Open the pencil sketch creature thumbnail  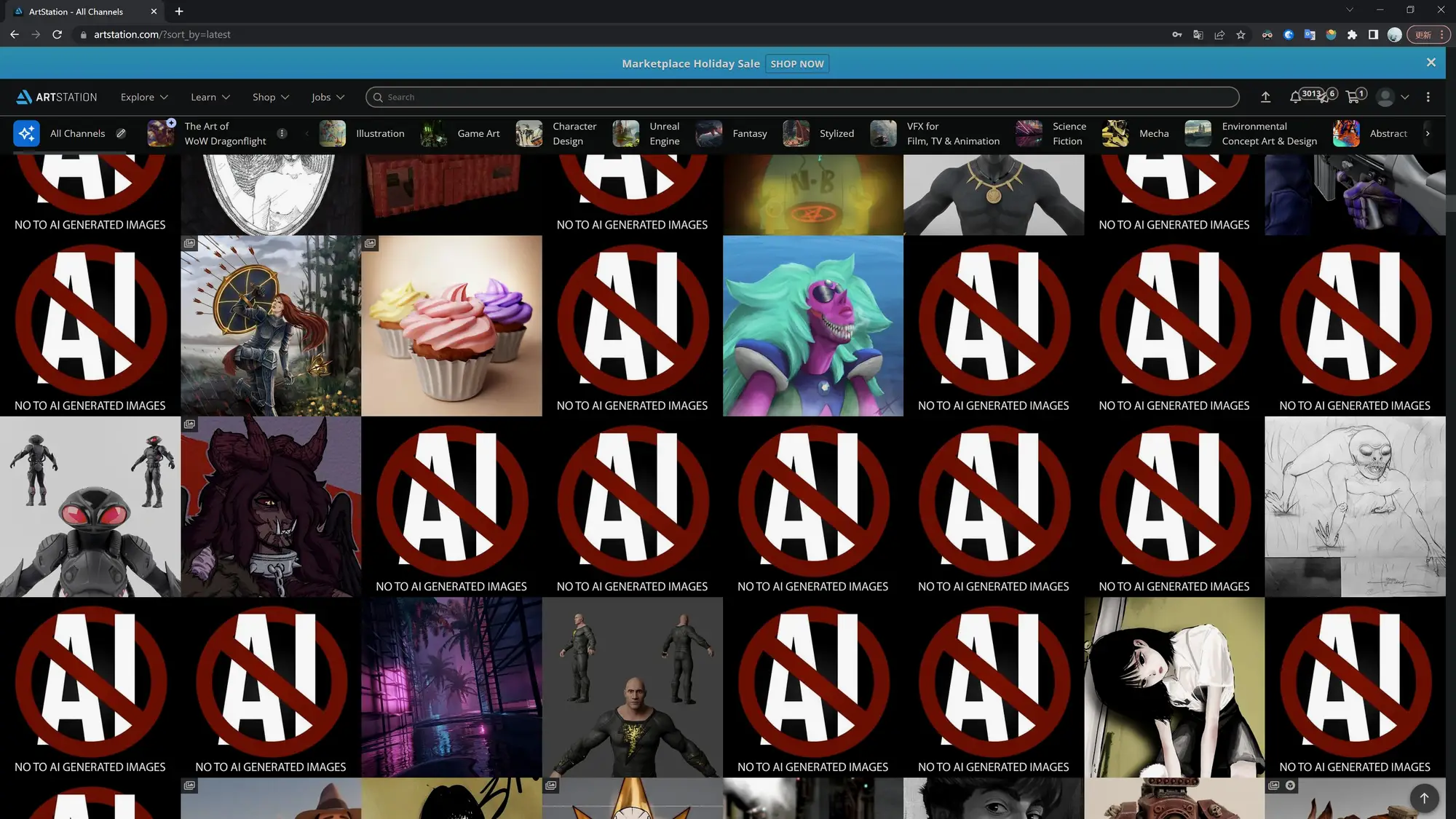tap(1355, 507)
